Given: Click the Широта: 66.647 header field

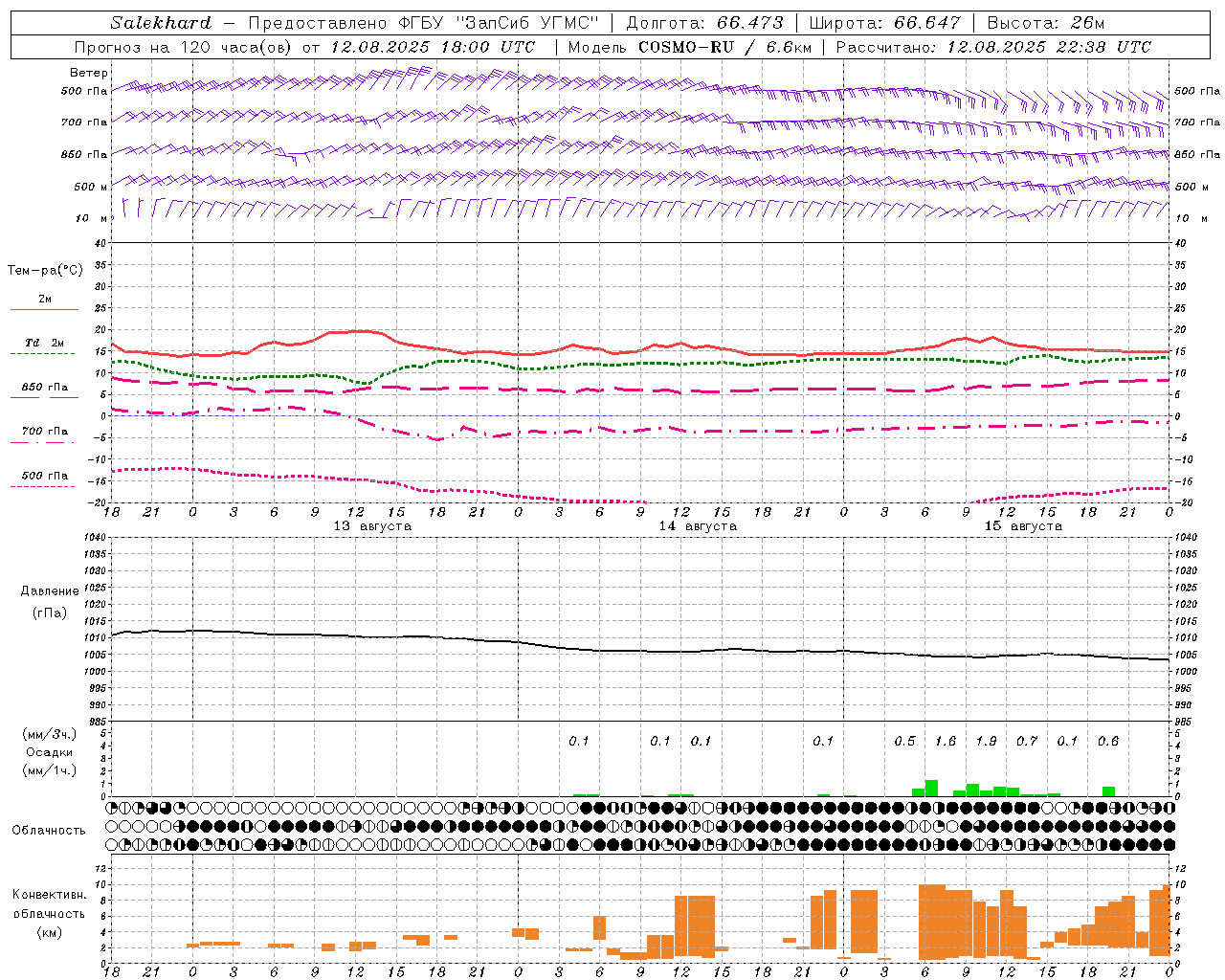Looking at the screenshot, I should point(884,23).
